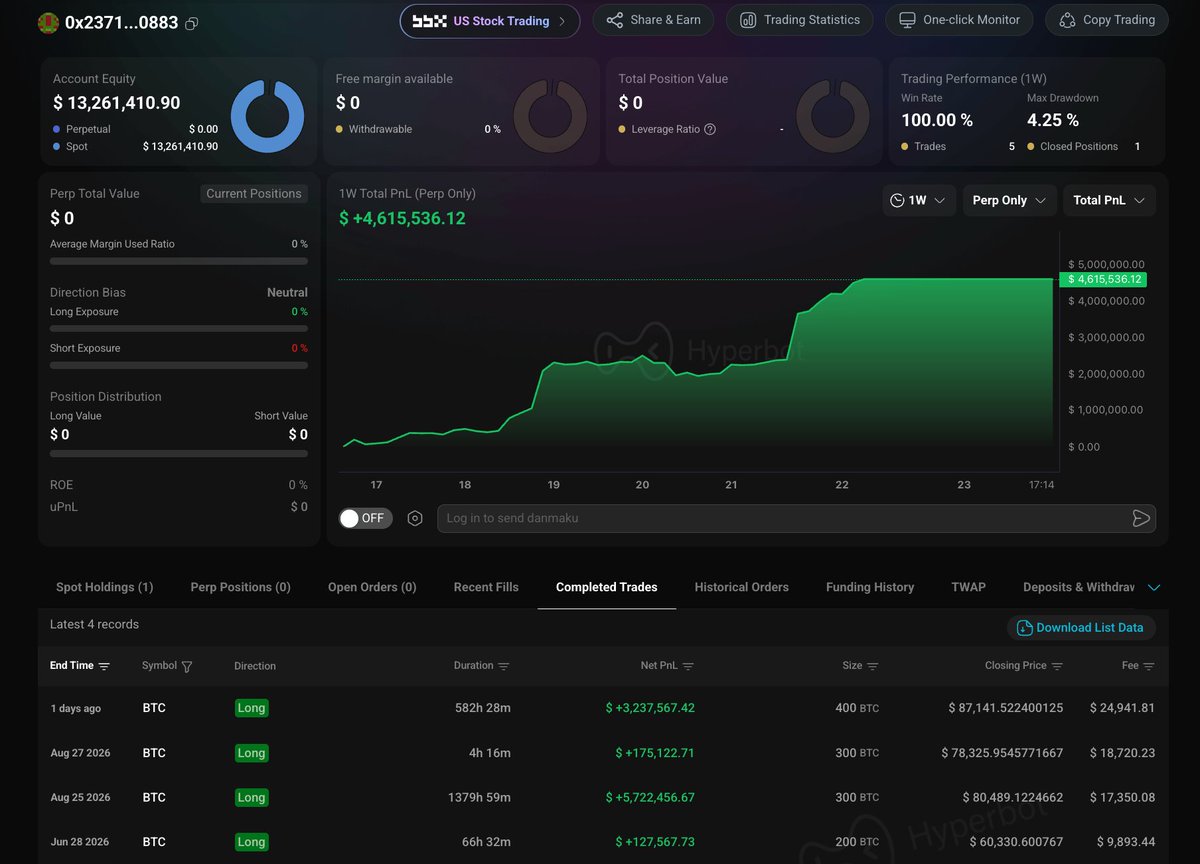1200x864 pixels.
Task: Click the send danmaku arrow icon
Action: tap(1141, 518)
